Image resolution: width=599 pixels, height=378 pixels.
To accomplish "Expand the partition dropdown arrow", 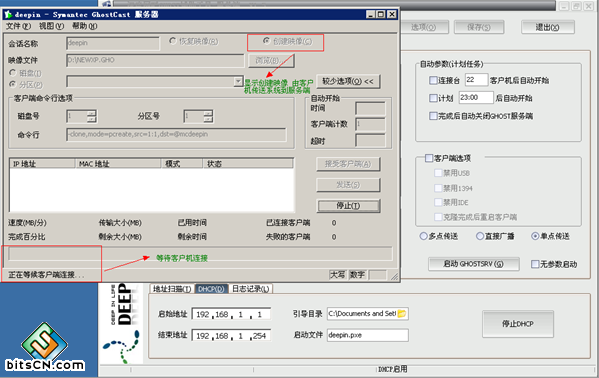I will [x=238, y=81].
